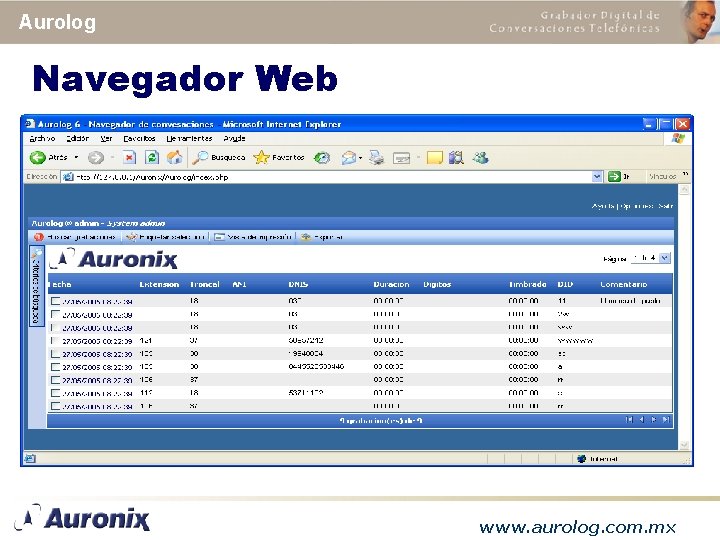
Task: Refresh the page with the green arrows icon
Action: pos(152,158)
